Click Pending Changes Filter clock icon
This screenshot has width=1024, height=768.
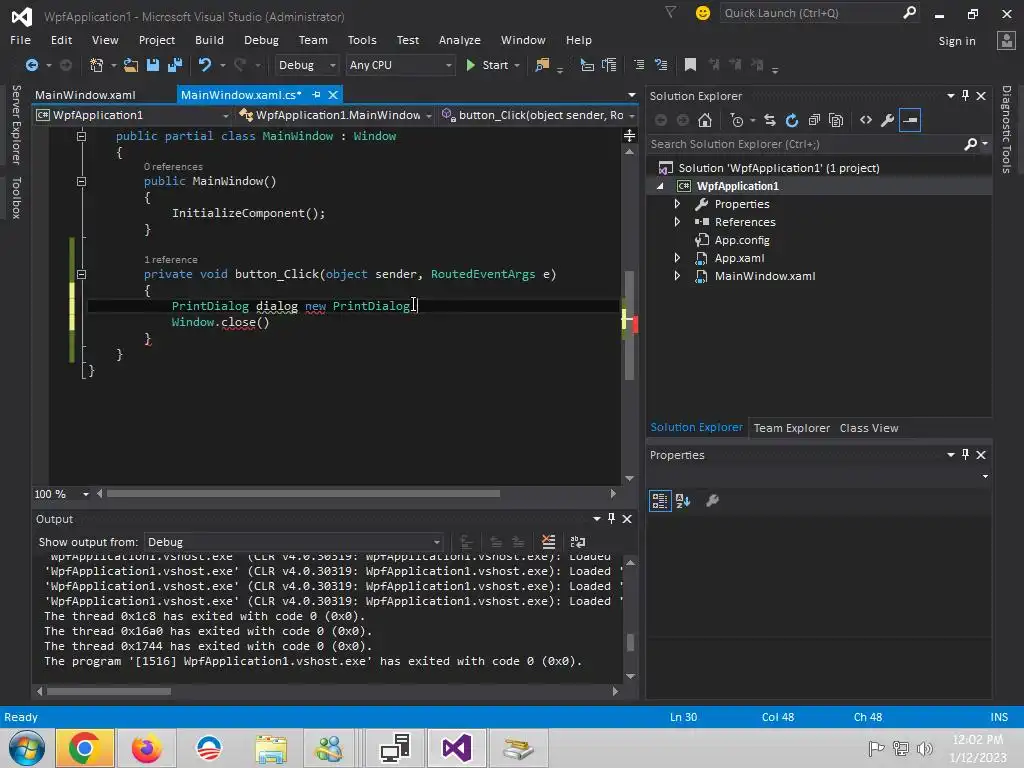(737, 120)
